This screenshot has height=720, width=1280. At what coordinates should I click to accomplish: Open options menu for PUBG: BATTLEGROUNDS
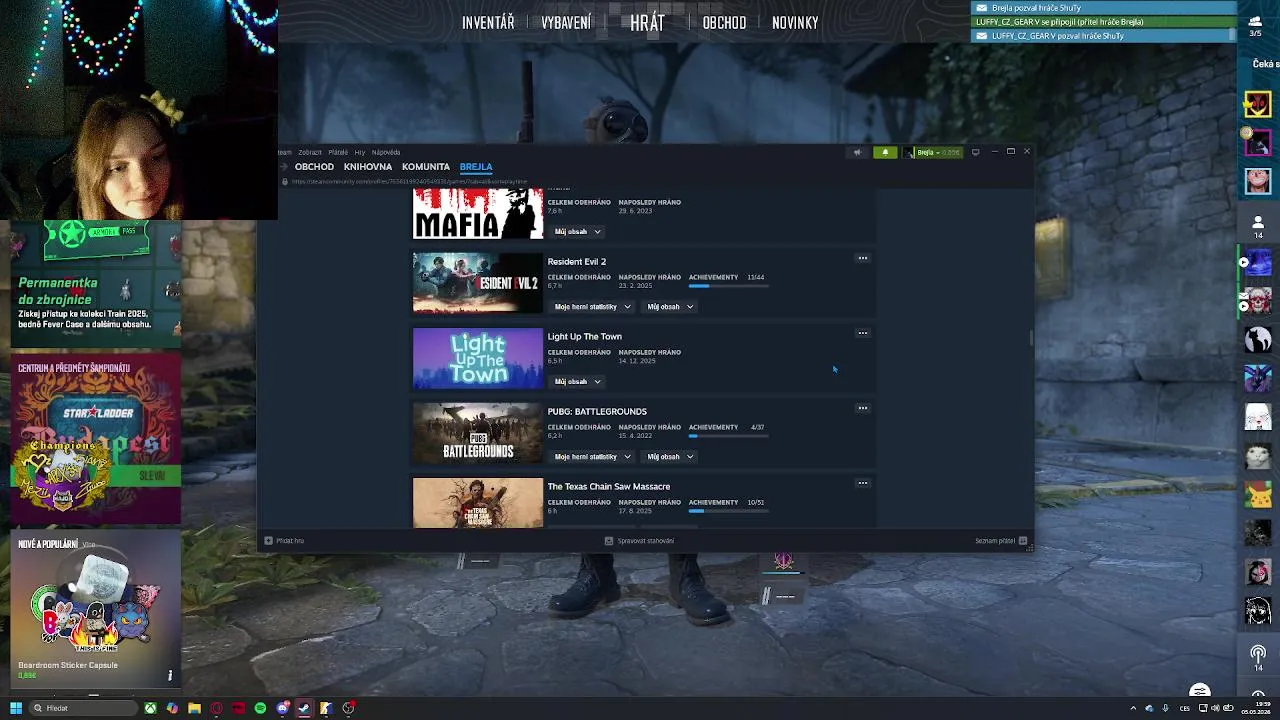(x=862, y=408)
